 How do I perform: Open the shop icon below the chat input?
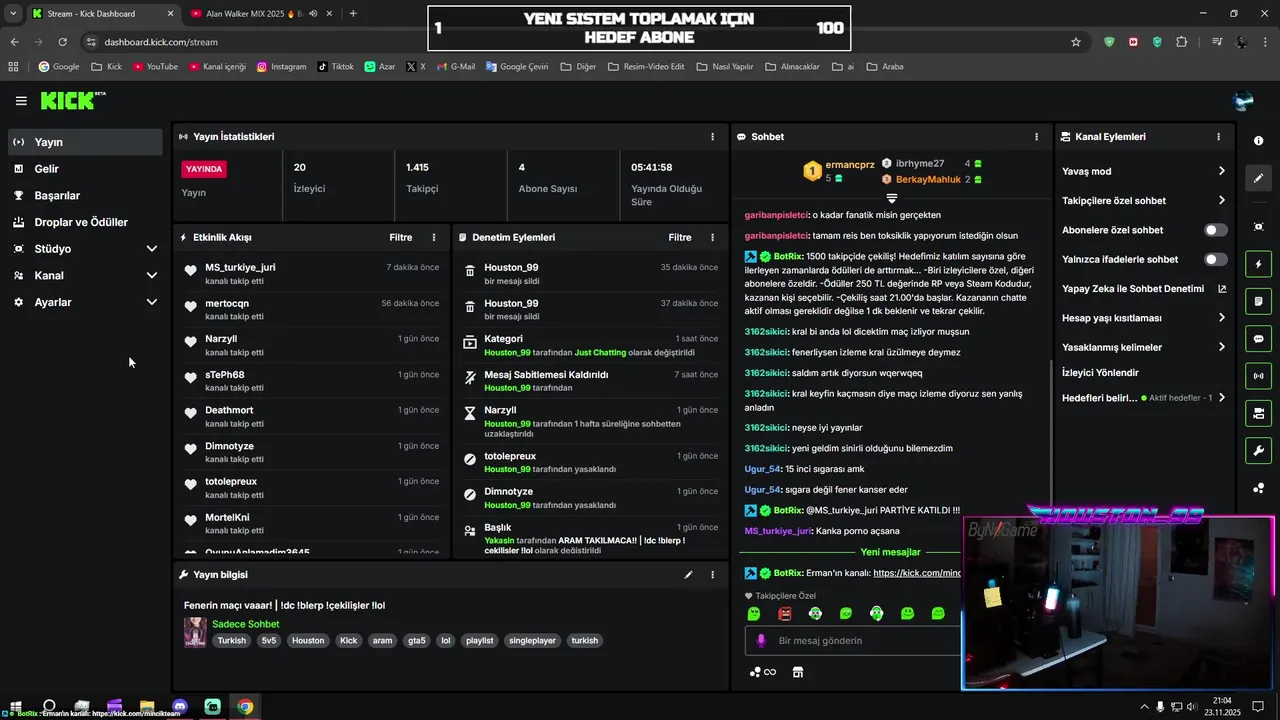[798, 672]
